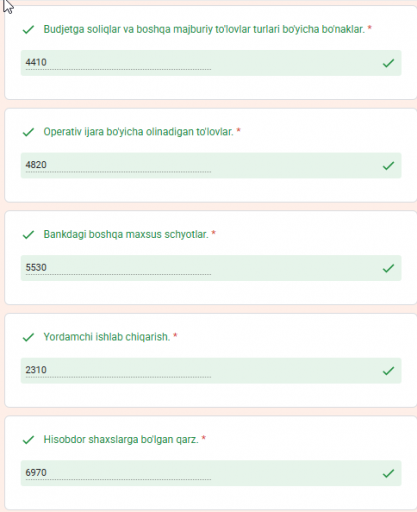Click the green check at right of the 6970 answer
Viewport: 417px width, 512px height.
click(x=388, y=473)
